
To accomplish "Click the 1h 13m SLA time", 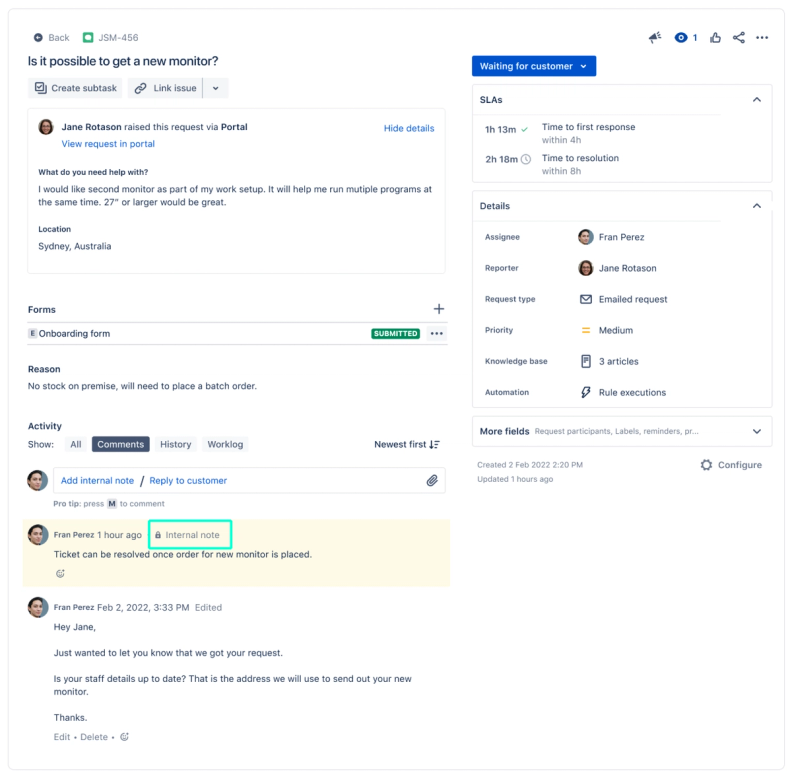I will pyautogui.click(x=501, y=130).
